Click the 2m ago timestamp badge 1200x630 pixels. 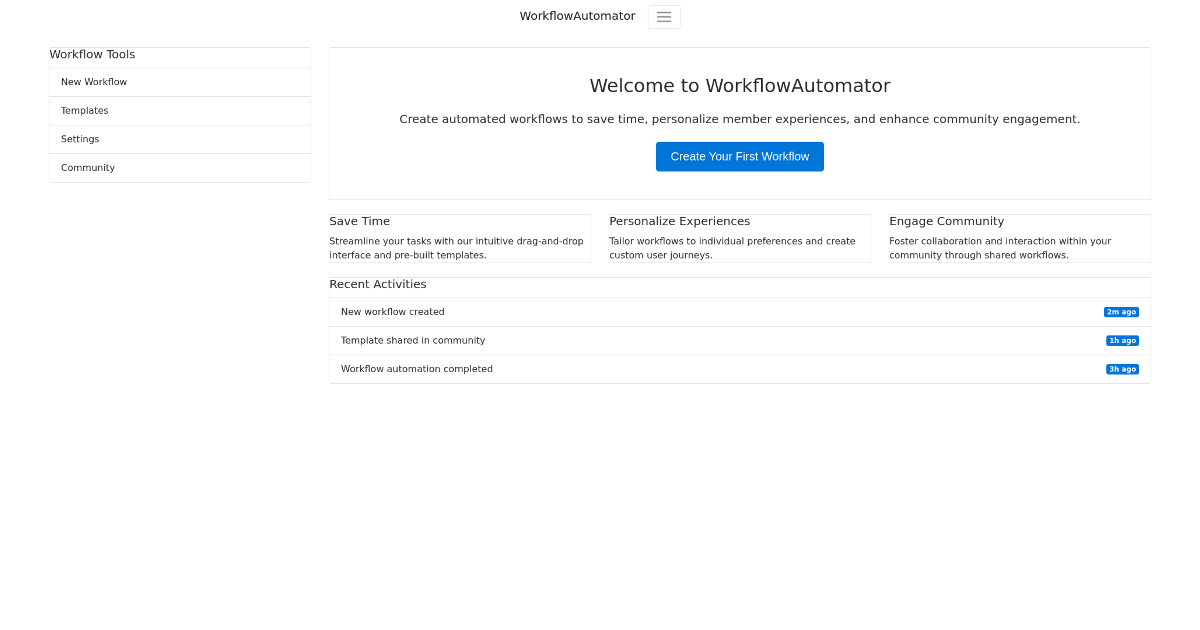1121,311
